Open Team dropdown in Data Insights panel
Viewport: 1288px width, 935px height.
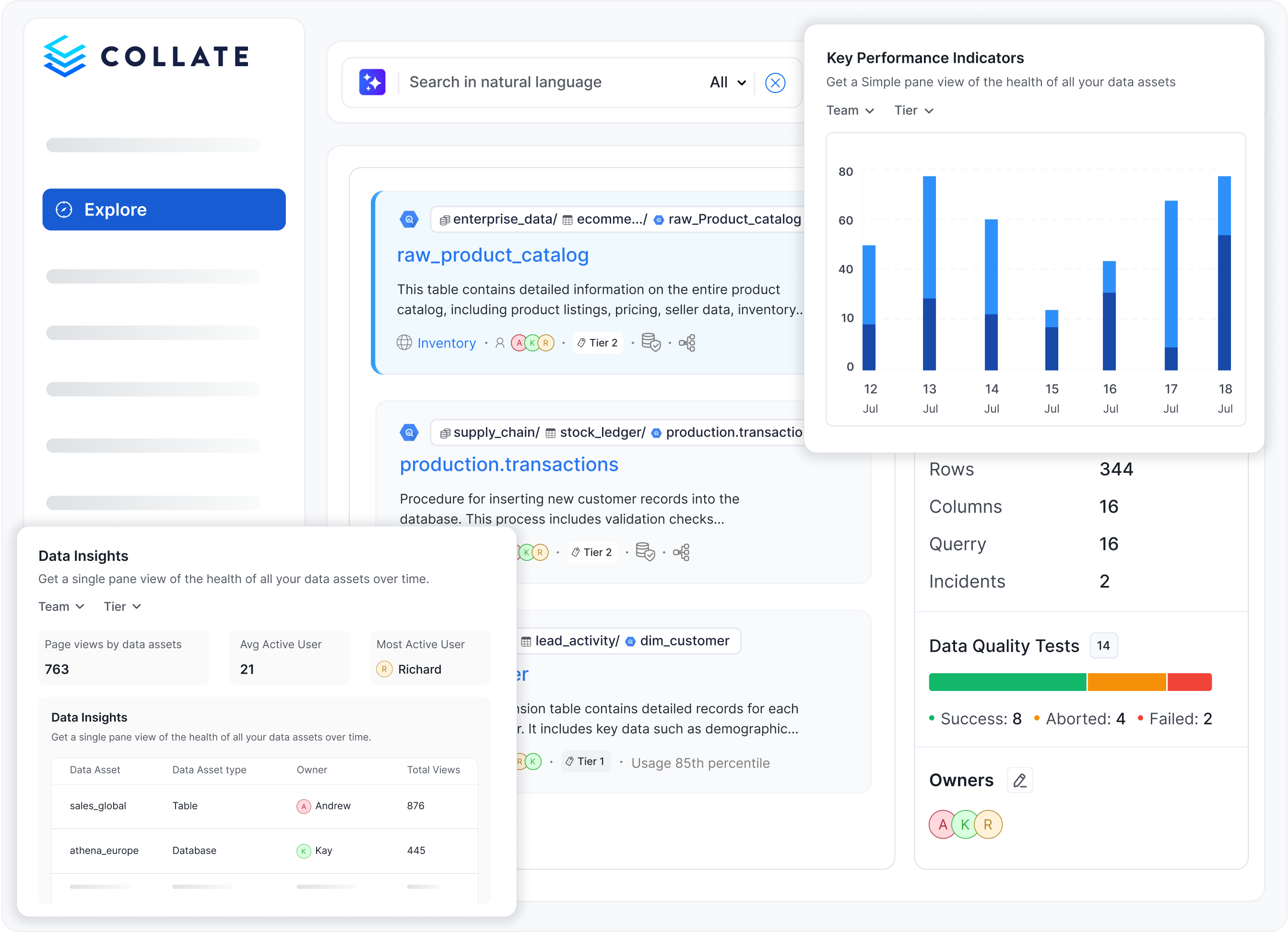[x=61, y=607]
